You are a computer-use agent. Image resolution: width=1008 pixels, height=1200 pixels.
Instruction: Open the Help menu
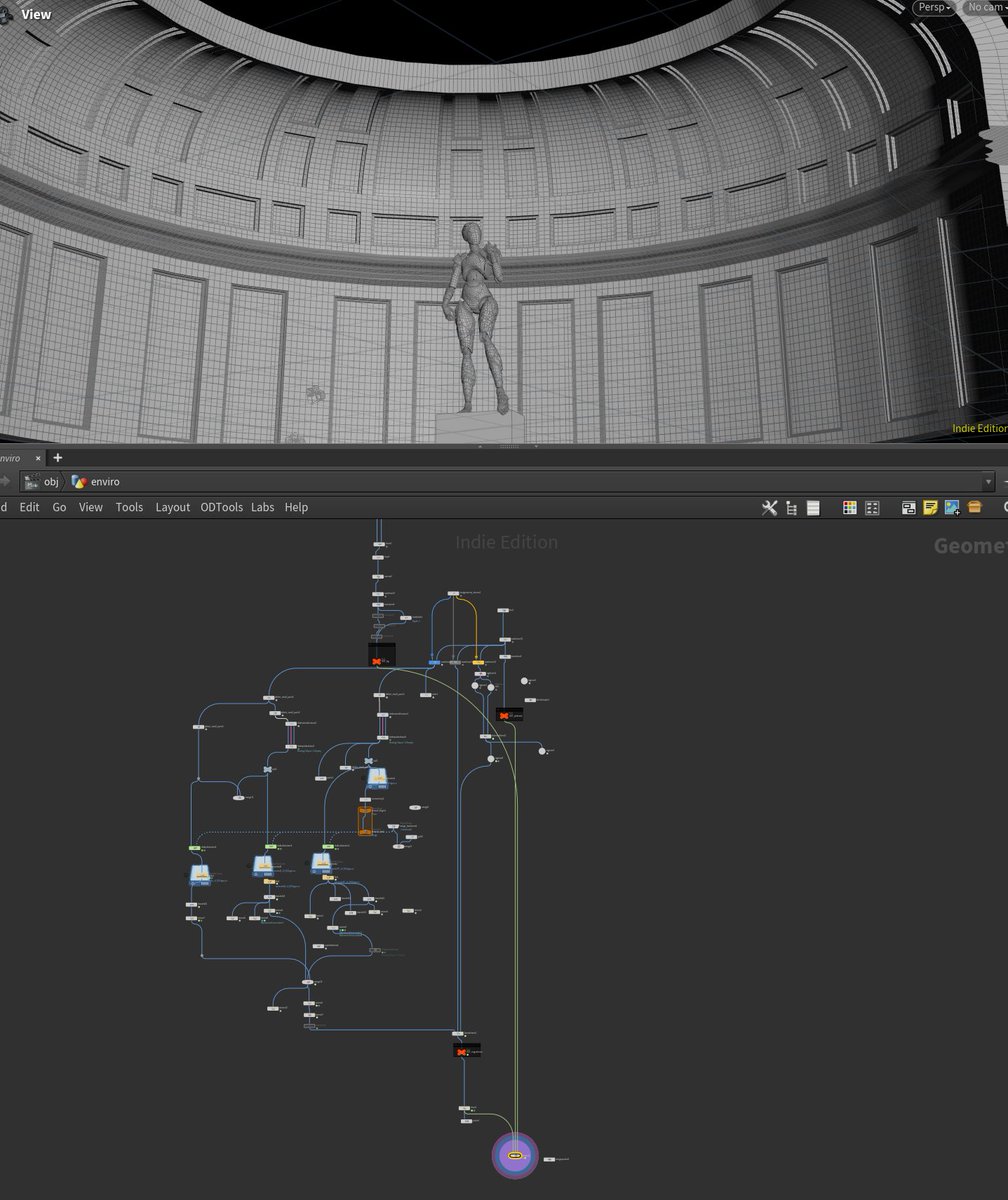tap(296, 507)
